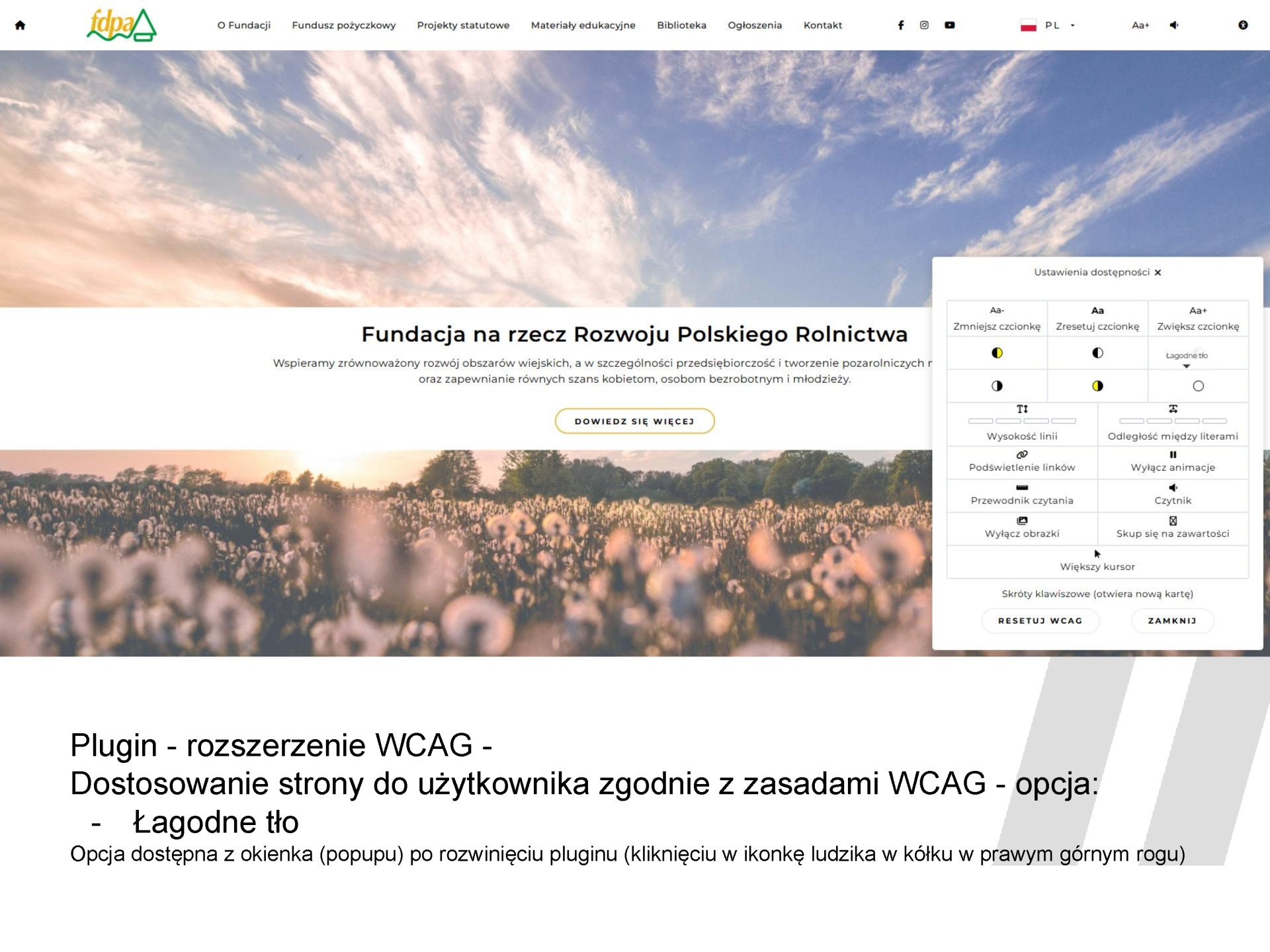The height and width of the screenshot is (952, 1270).
Task: Click the RESETUJ WCAG button
Action: coord(1040,621)
